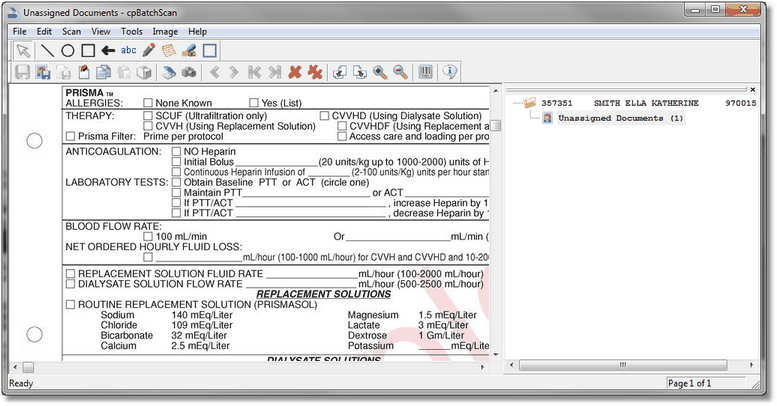Check the None Known allergies box

148,103
